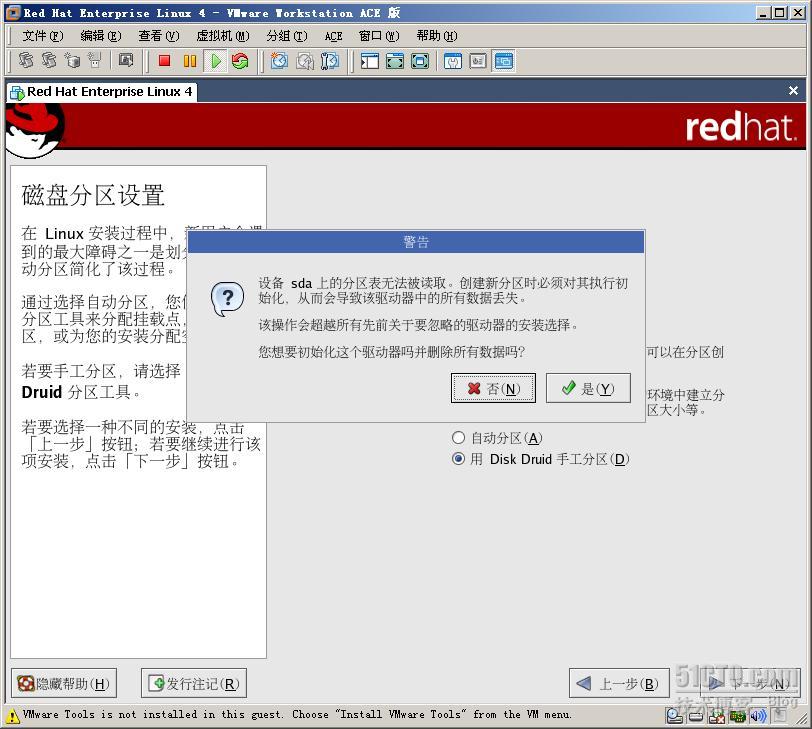The image size is (812, 729).
Task: Click the red Power Off button
Action: [x=165, y=61]
